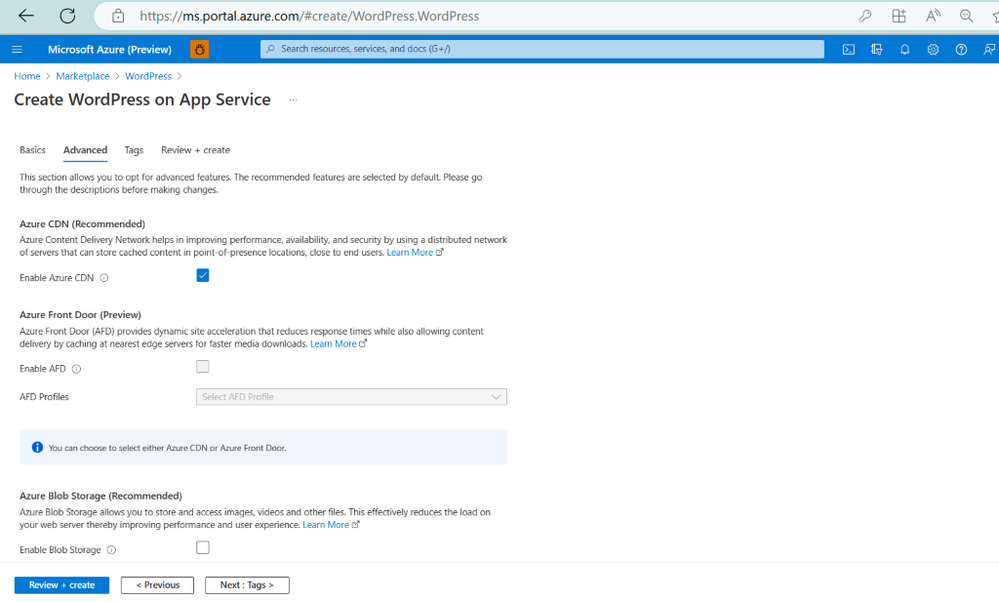Open the Azure portal hamburger menu

17,49
